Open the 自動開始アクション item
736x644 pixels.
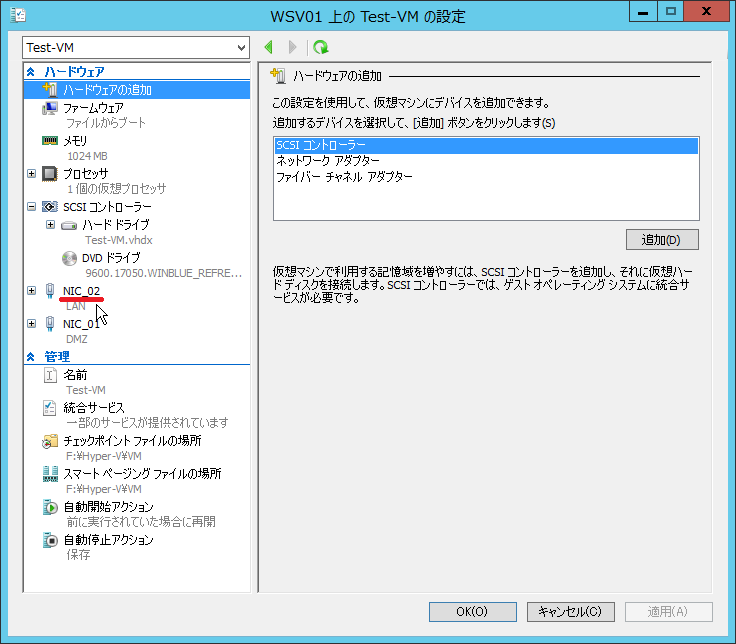[108, 507]
